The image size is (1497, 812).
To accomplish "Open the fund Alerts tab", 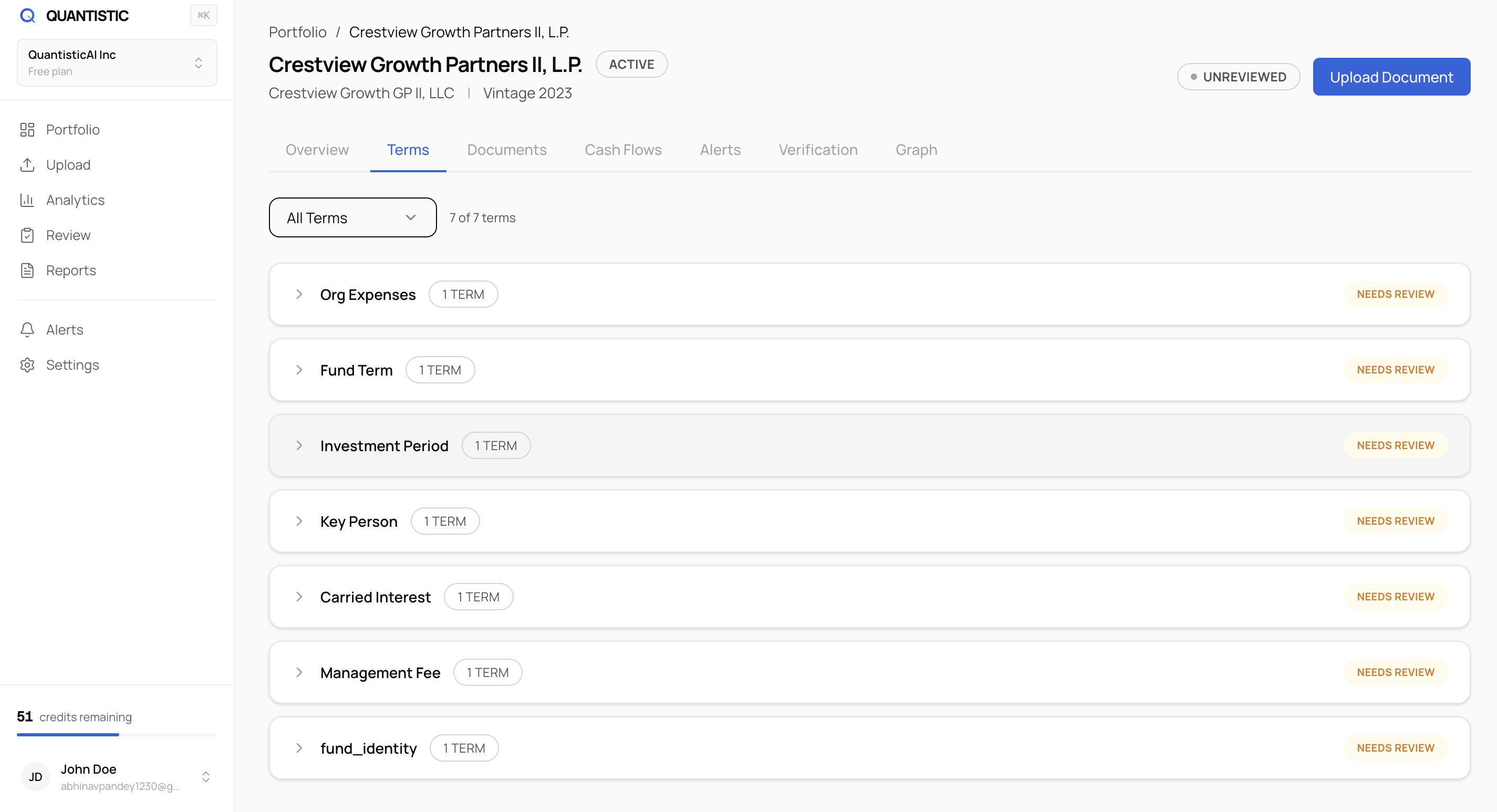I will (720, 150).
